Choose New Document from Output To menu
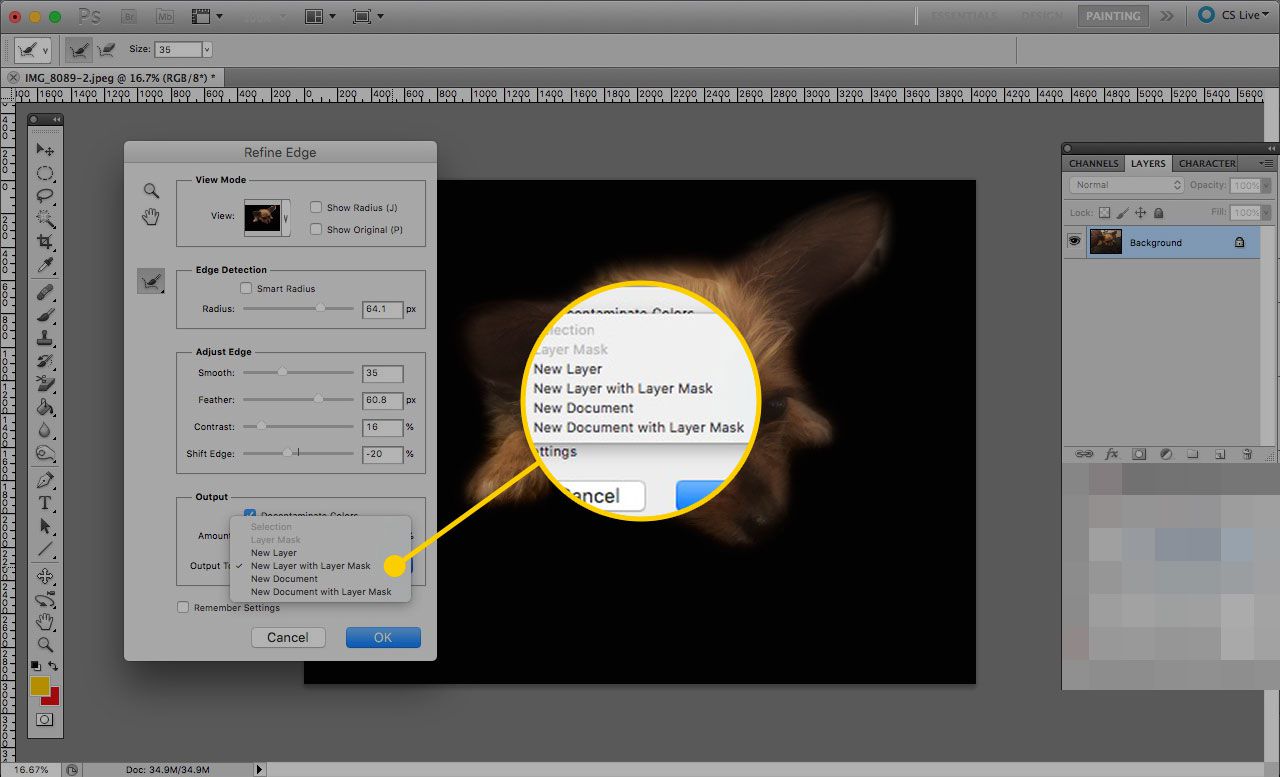The image size is (1280, 777). pyautogui.click(x=284, y=579)
